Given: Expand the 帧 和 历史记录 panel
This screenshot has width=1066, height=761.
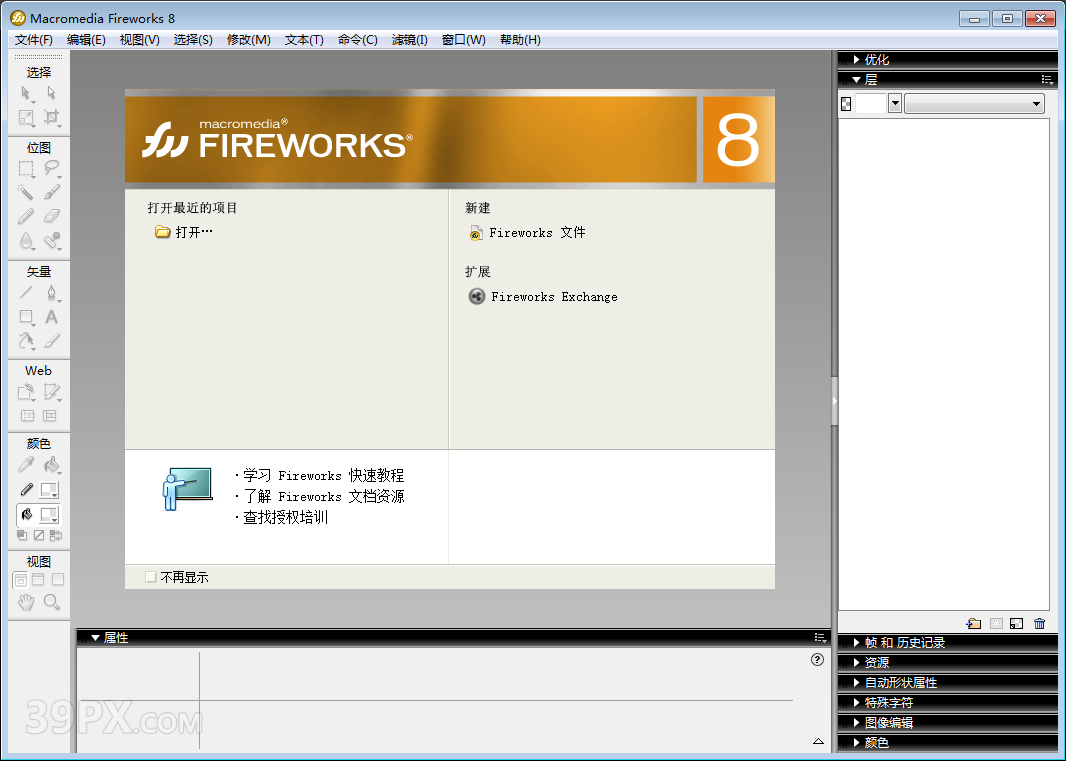Looking at the screenshot, I should pos(857,643).
